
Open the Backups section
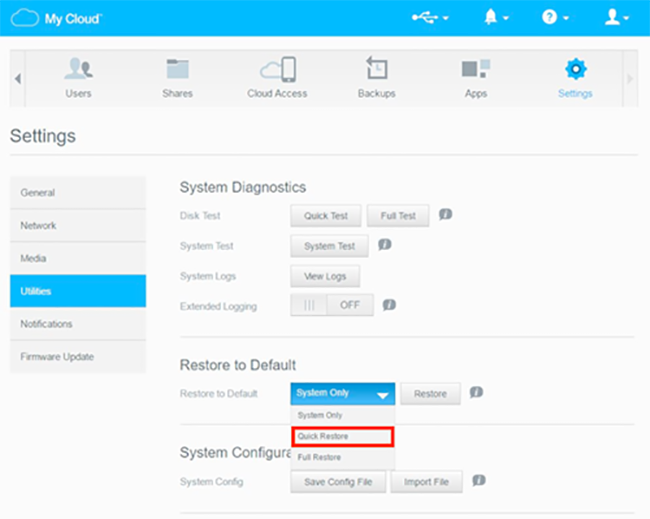point(377,78)
